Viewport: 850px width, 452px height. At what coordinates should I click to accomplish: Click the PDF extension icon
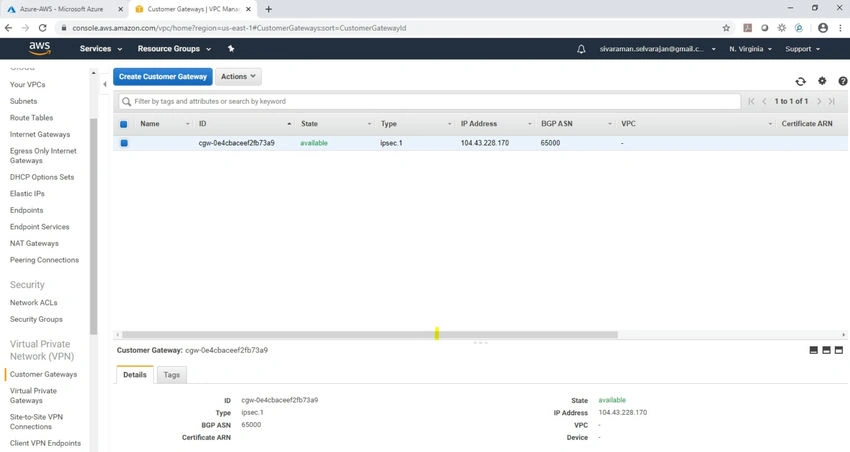tap(748, 28)
